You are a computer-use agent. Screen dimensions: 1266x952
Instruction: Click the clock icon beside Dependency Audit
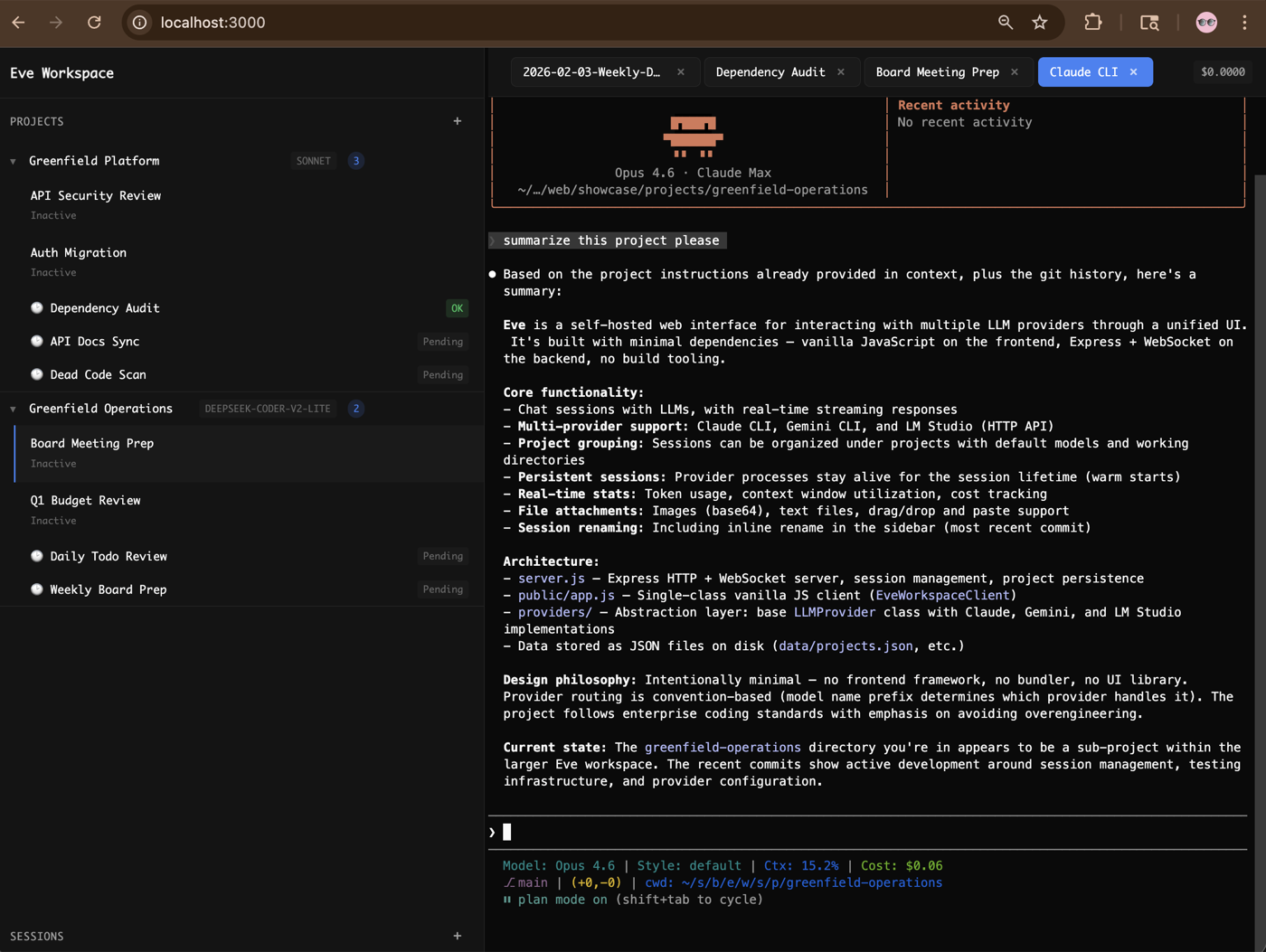[x=36, y=307]
